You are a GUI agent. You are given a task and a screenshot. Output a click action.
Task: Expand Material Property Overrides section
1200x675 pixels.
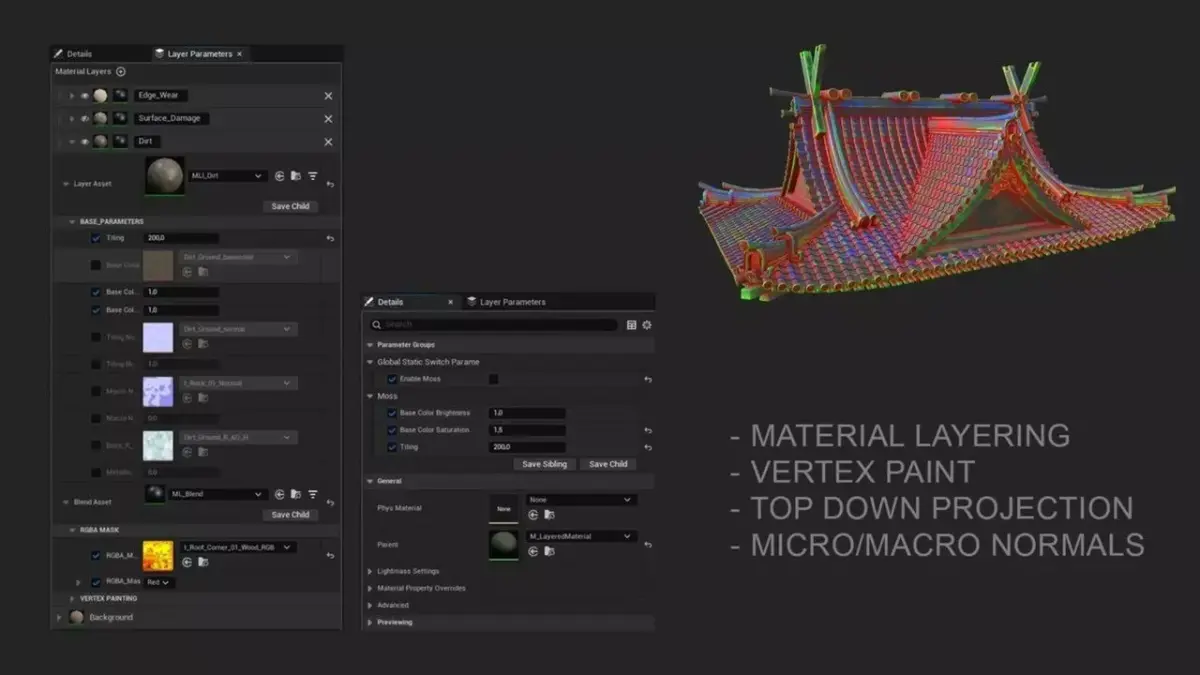(371, 588)
